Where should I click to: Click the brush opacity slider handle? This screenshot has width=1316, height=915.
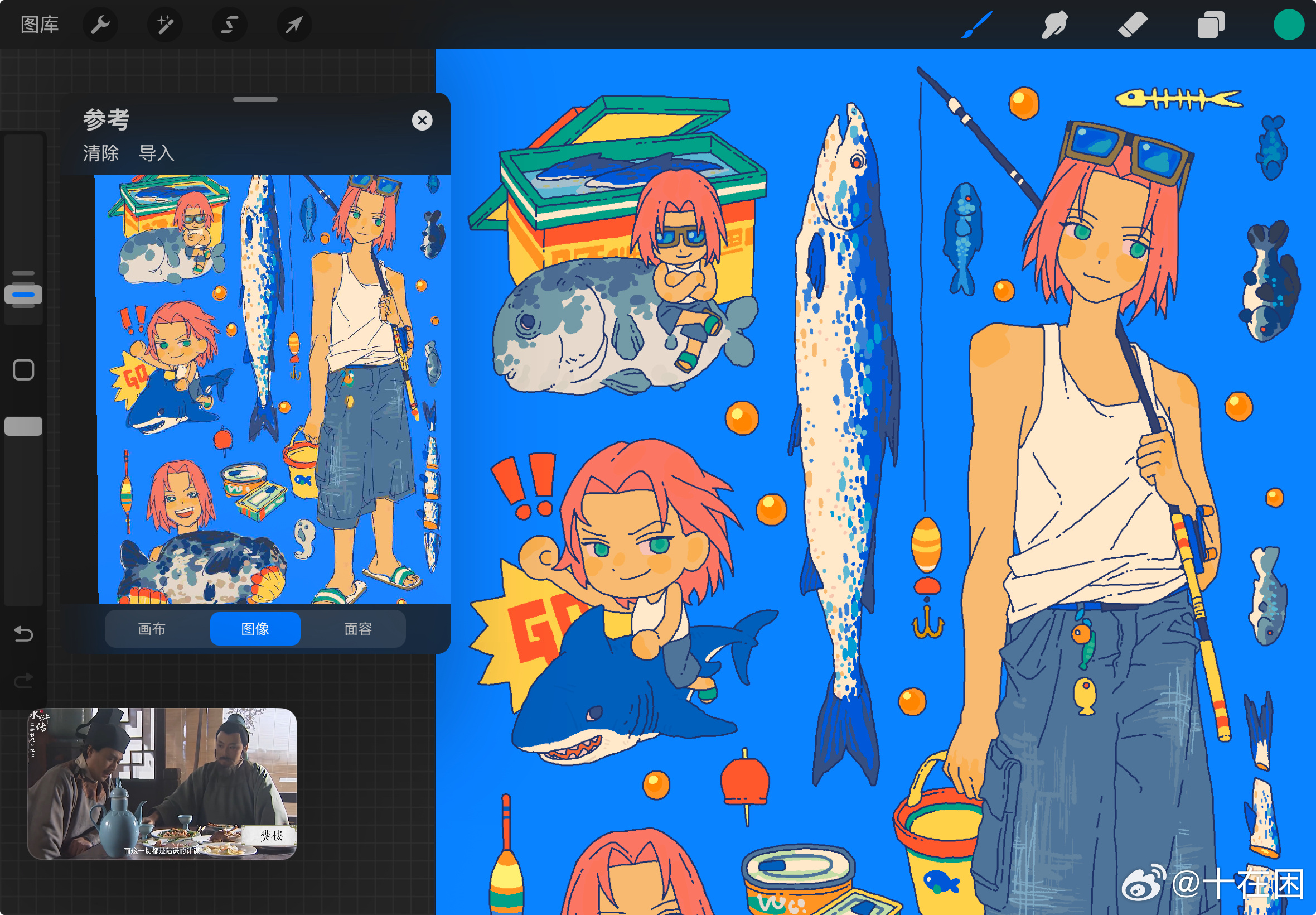pos(23,426)
